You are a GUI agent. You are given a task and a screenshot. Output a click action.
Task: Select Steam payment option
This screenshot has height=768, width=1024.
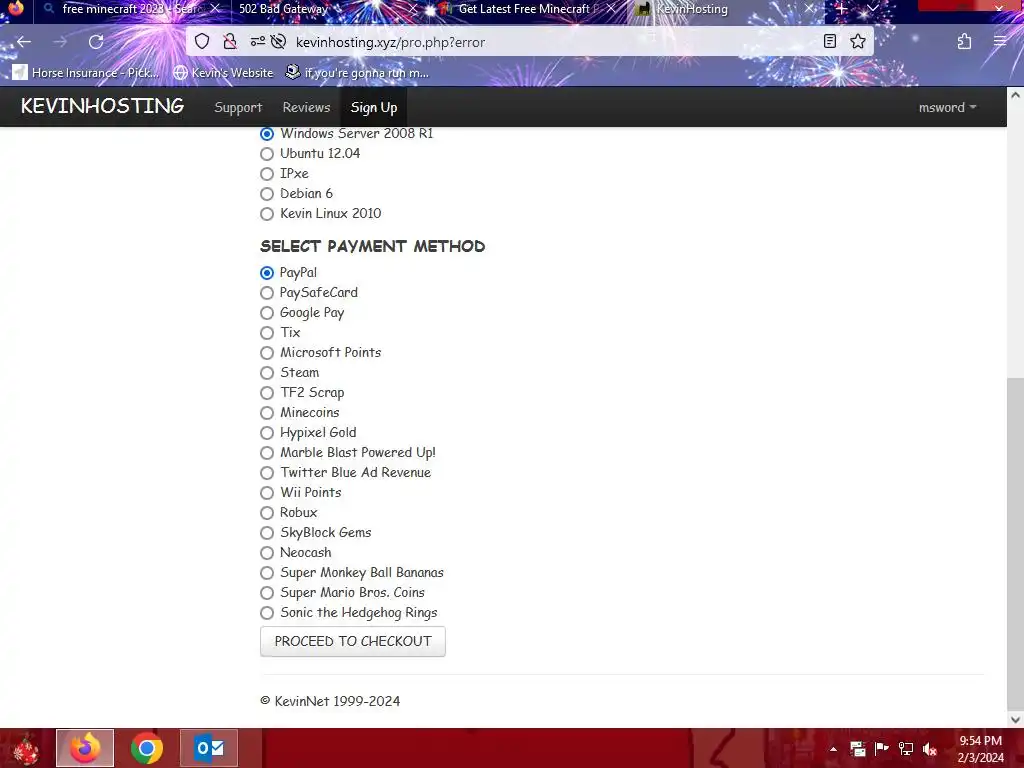(266, 373)
